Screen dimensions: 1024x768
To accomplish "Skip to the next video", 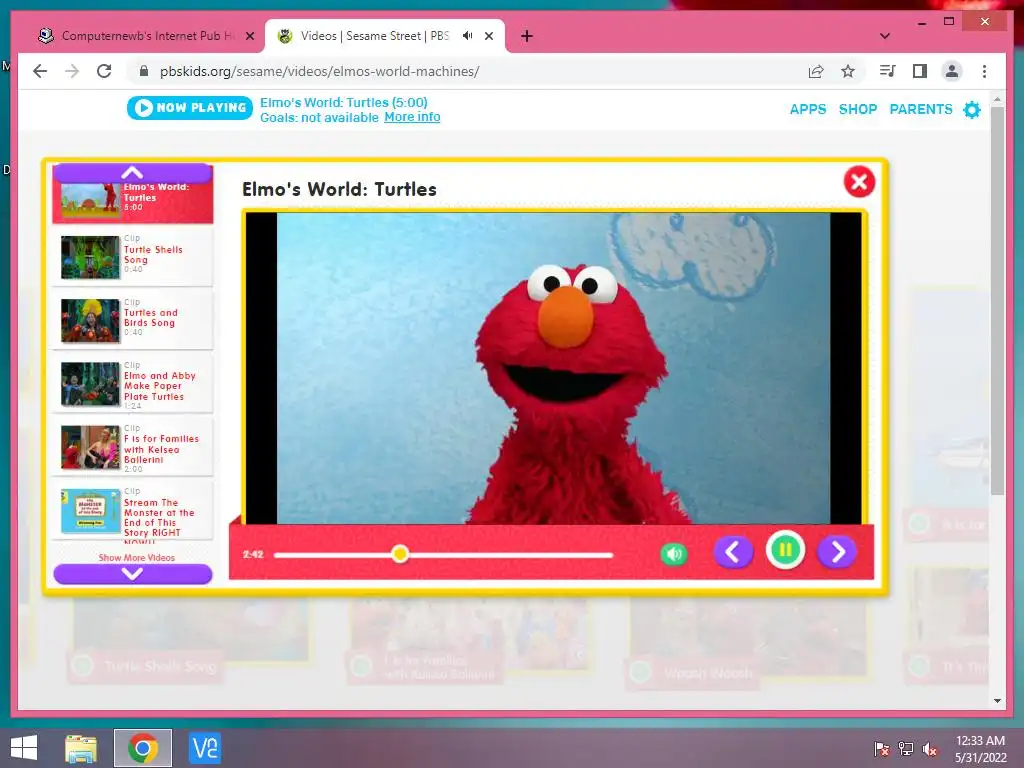I will pos(837,552).
